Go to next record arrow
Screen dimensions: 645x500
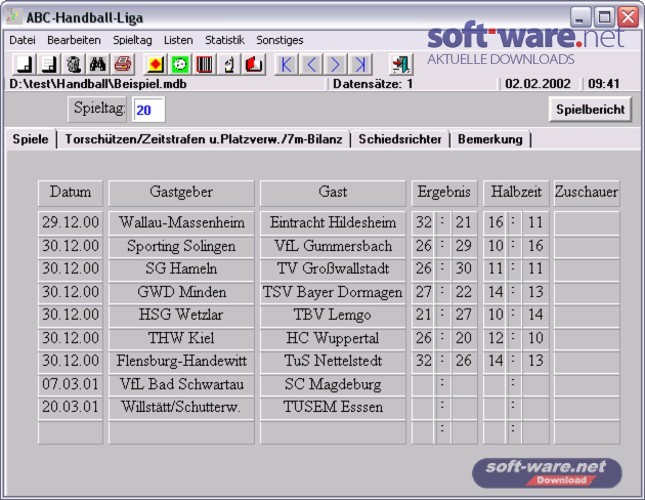[x=336, y=64]
